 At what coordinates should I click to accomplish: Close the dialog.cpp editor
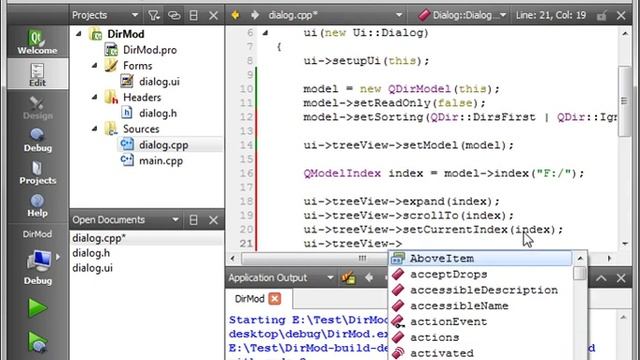(621, 16)
